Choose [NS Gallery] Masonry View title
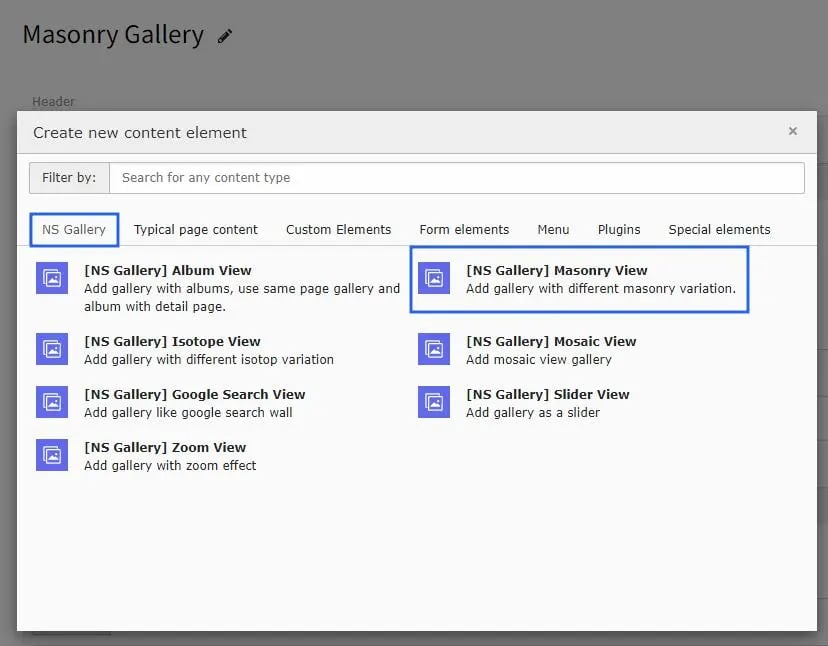This screenshot has height=646, width=828. pyautogui.click(x=557, y=270)
